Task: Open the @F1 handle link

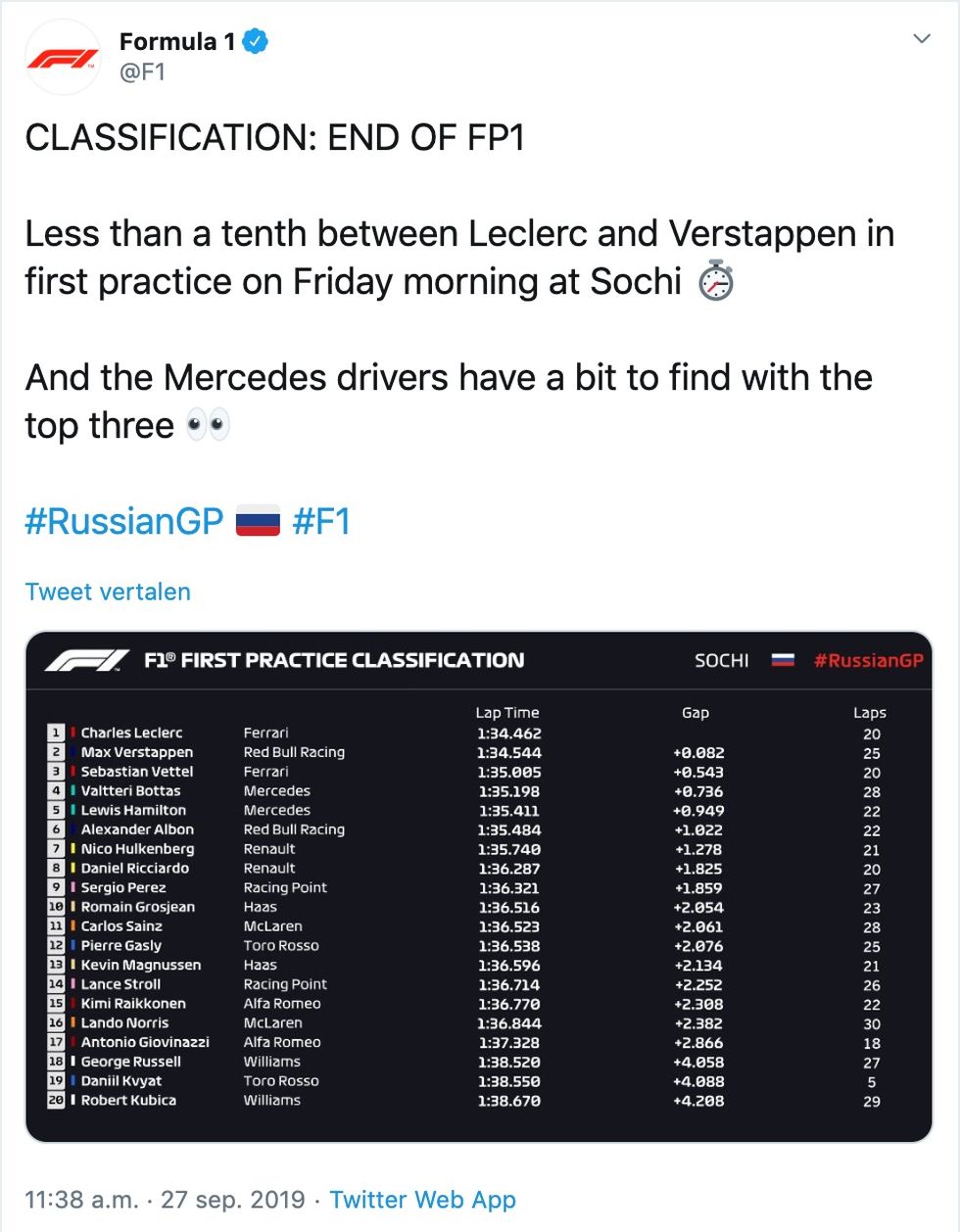Action: click(142, 72)
